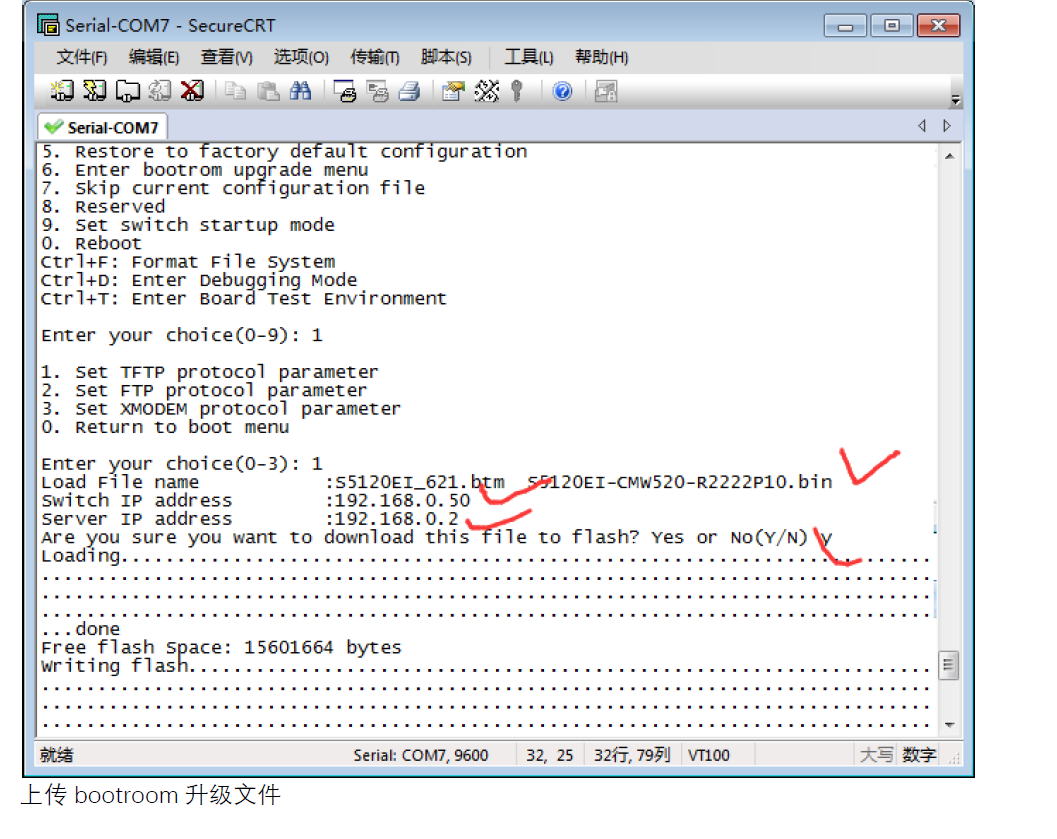
Task: Open the 编辑(E) menu
Action: coord(154,57)
